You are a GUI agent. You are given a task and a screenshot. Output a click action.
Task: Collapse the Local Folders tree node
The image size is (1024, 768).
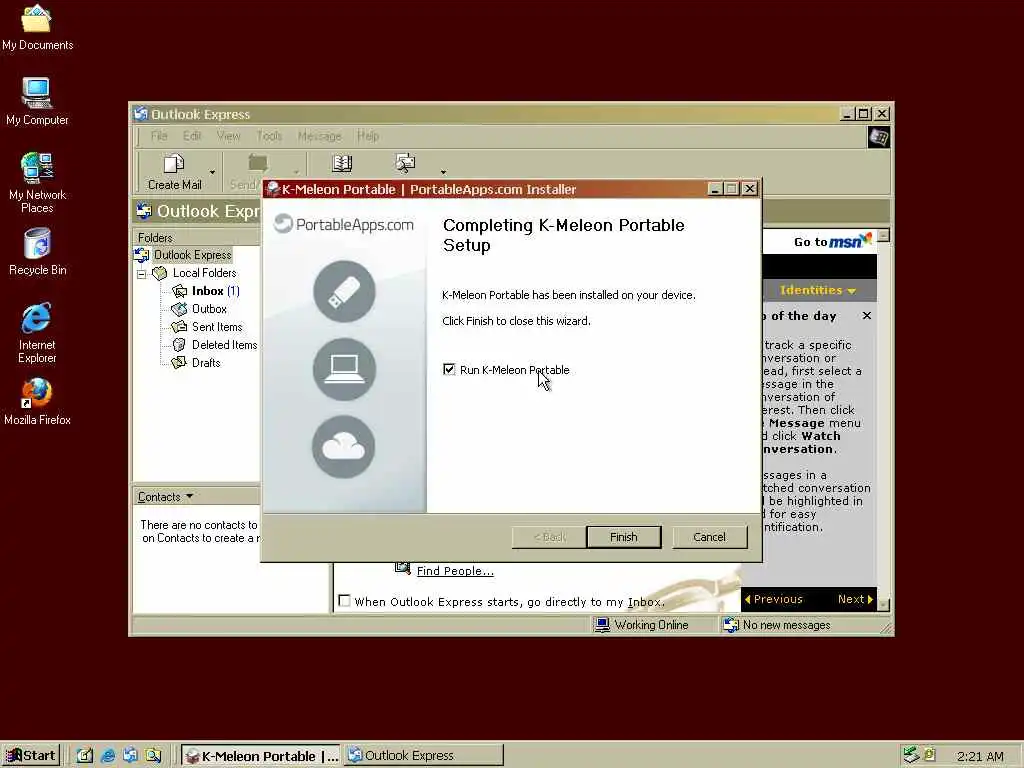click(x=141, y=274)
